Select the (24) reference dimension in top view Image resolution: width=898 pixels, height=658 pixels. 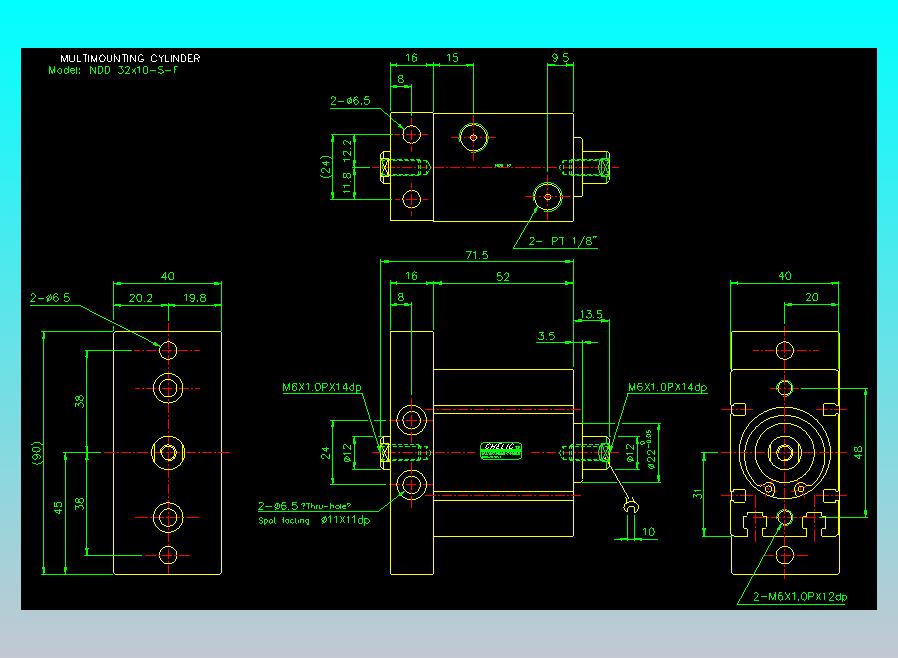(x=325, y=167)
